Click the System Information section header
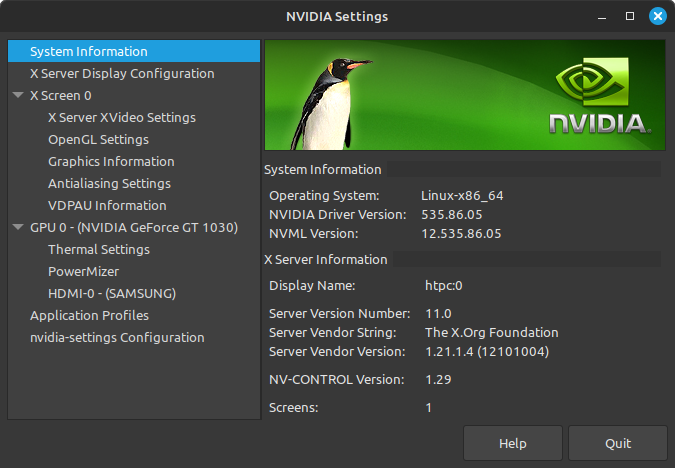The image size is (675, 468). [322, 170]
